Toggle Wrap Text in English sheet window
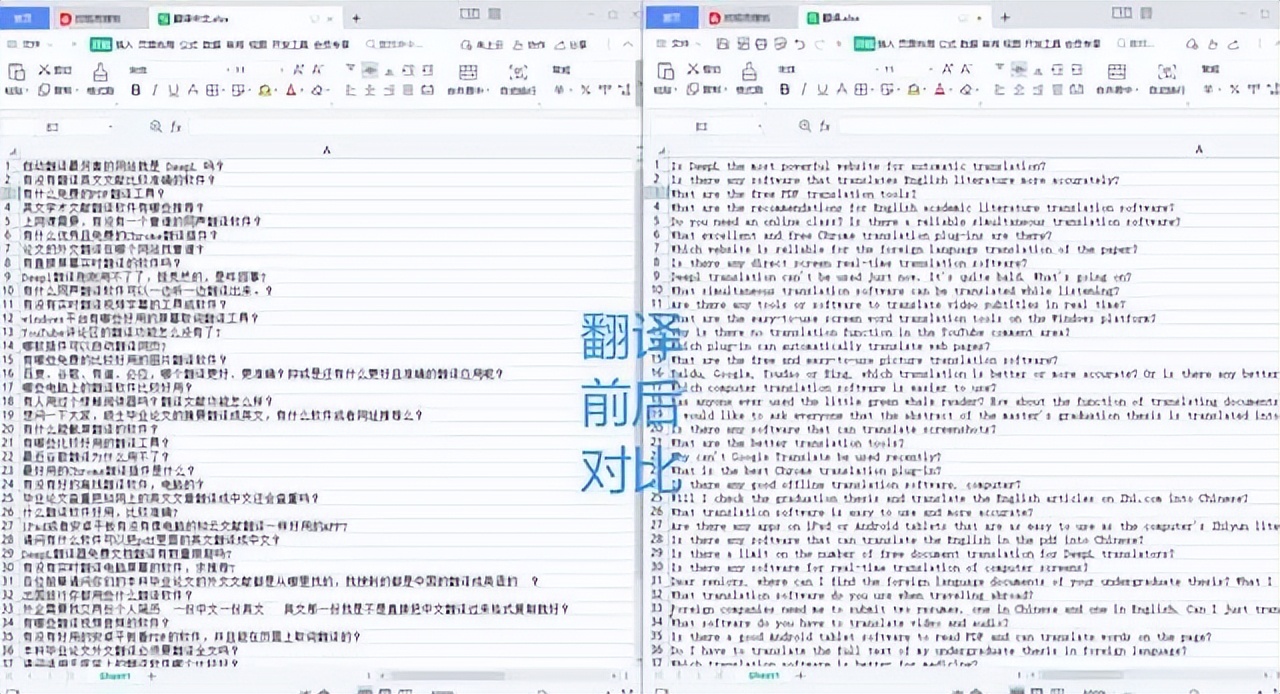1280x694 pixels. pos(1167,72)
